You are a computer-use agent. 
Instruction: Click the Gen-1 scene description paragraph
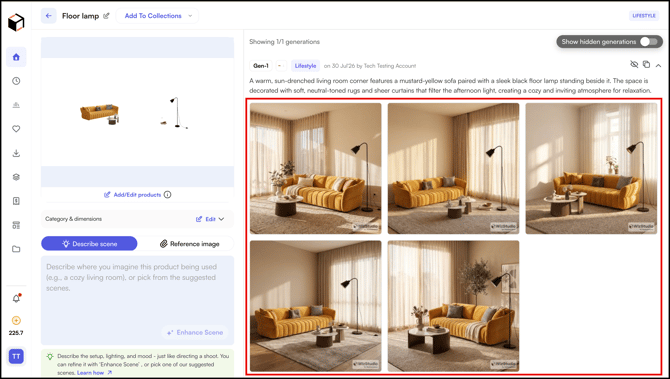point(450,85)
